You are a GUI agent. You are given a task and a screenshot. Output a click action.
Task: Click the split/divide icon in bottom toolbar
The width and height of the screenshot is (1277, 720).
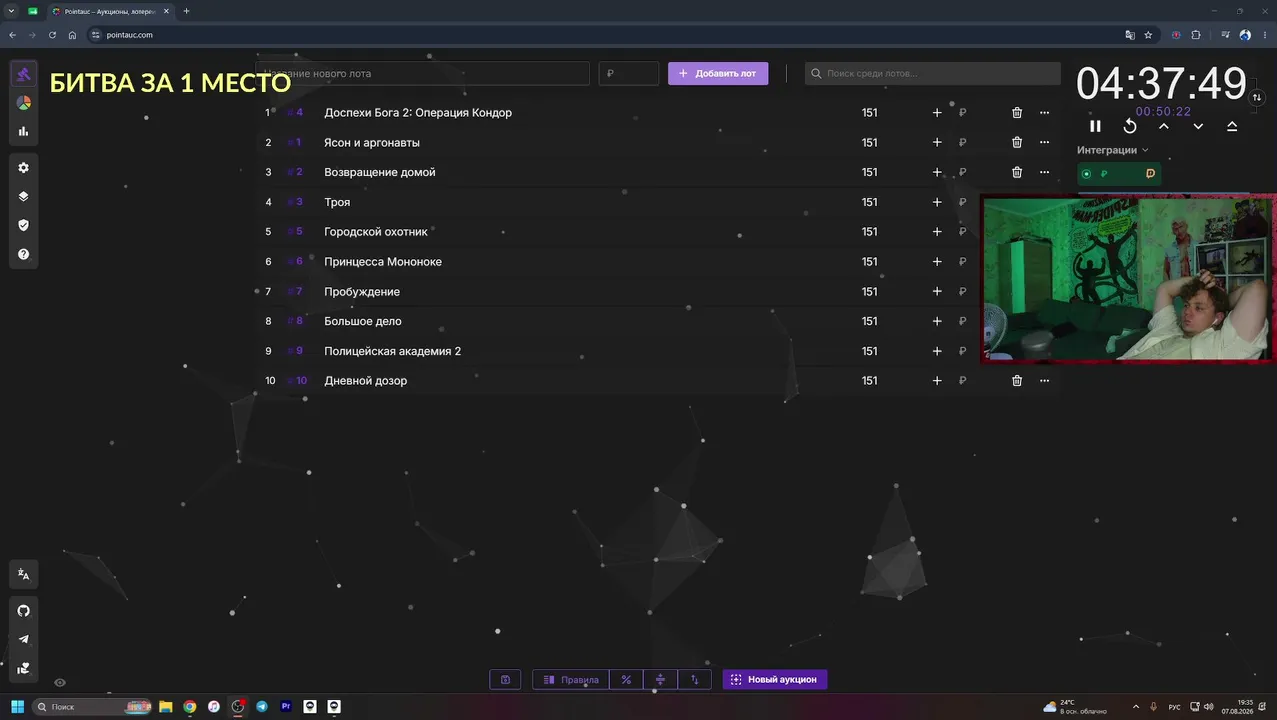(660, 680)
